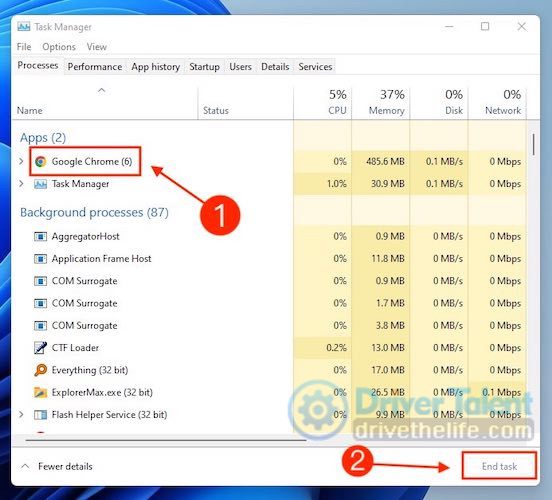
Task: Click the 3.8 MB memory value
Action: point(390,325)
